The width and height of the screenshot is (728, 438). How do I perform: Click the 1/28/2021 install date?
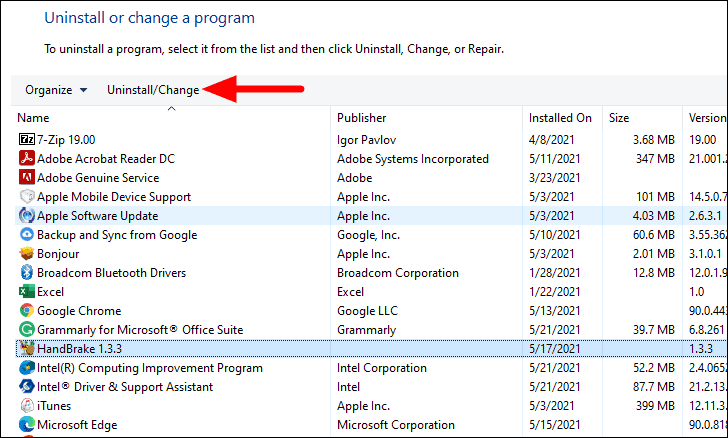554,273
